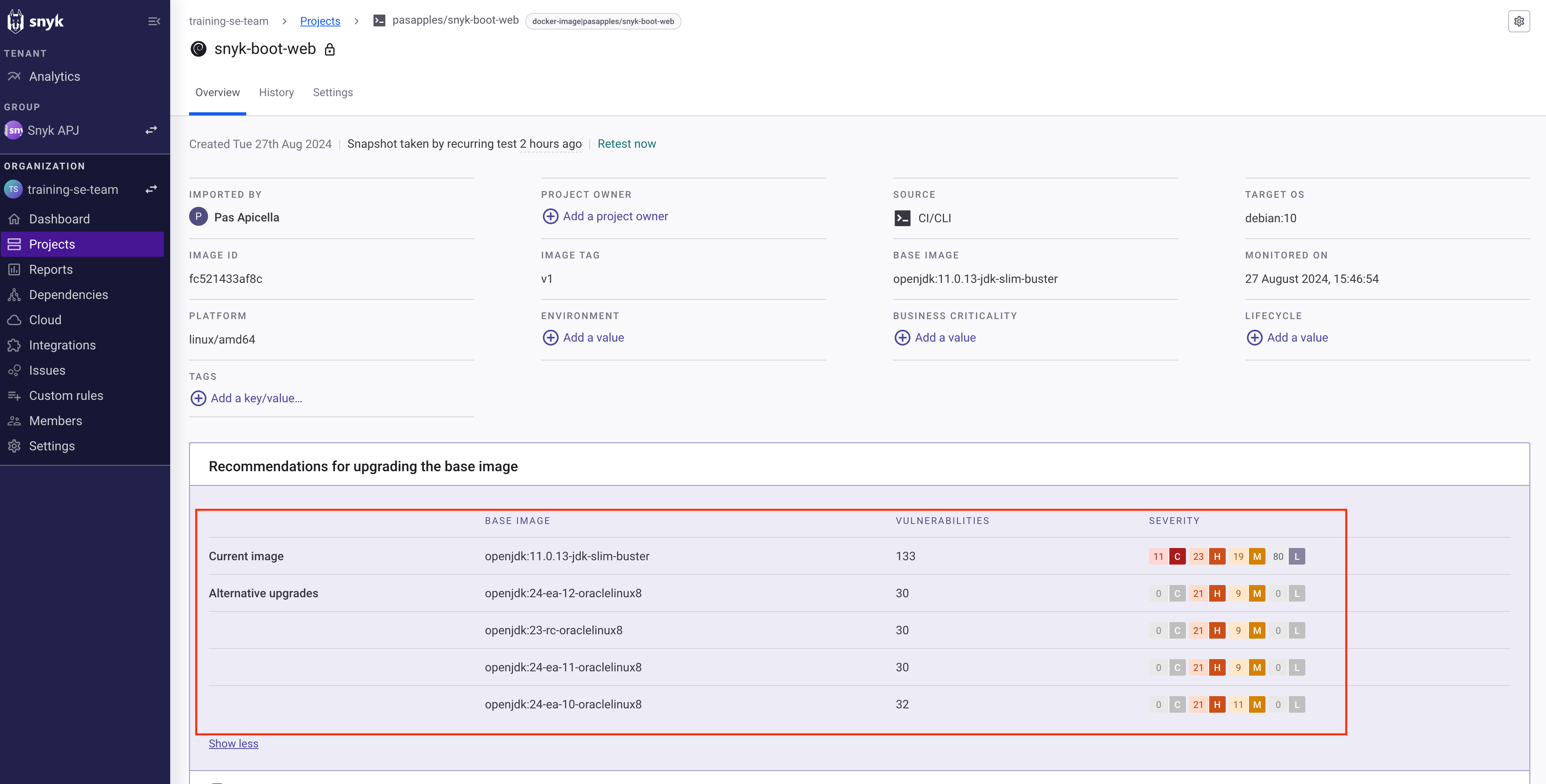The width and height of the screenshot is (1546, 784).
Task: Click the lock icon beside snyk-boot-web
Action: [329, 49]
